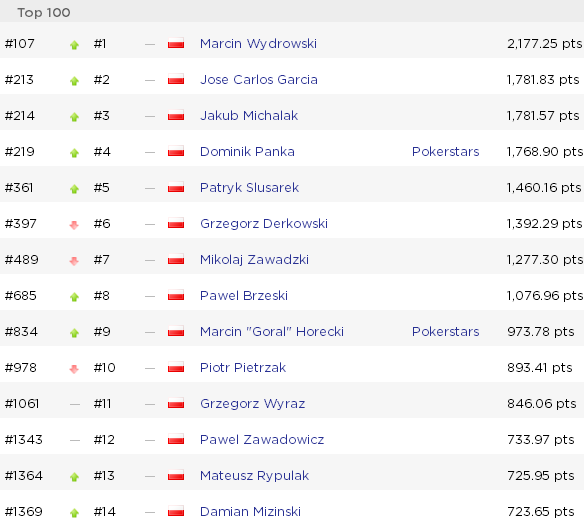This screenshot has width=584, height=523.
Task: Click green up arrow in #685 row
Action: (x=74, y=297)
